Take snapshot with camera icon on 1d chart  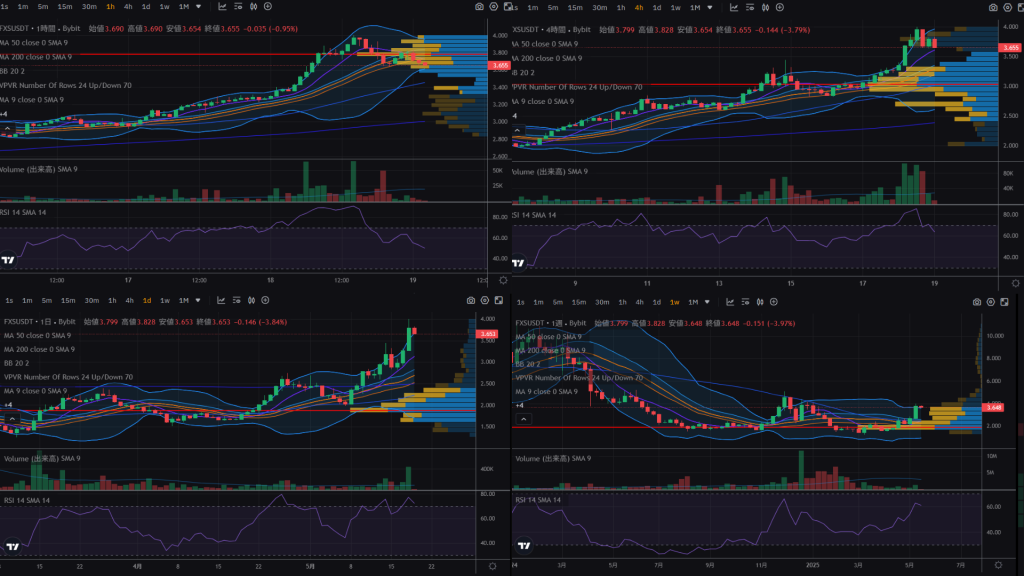(471, 300)
